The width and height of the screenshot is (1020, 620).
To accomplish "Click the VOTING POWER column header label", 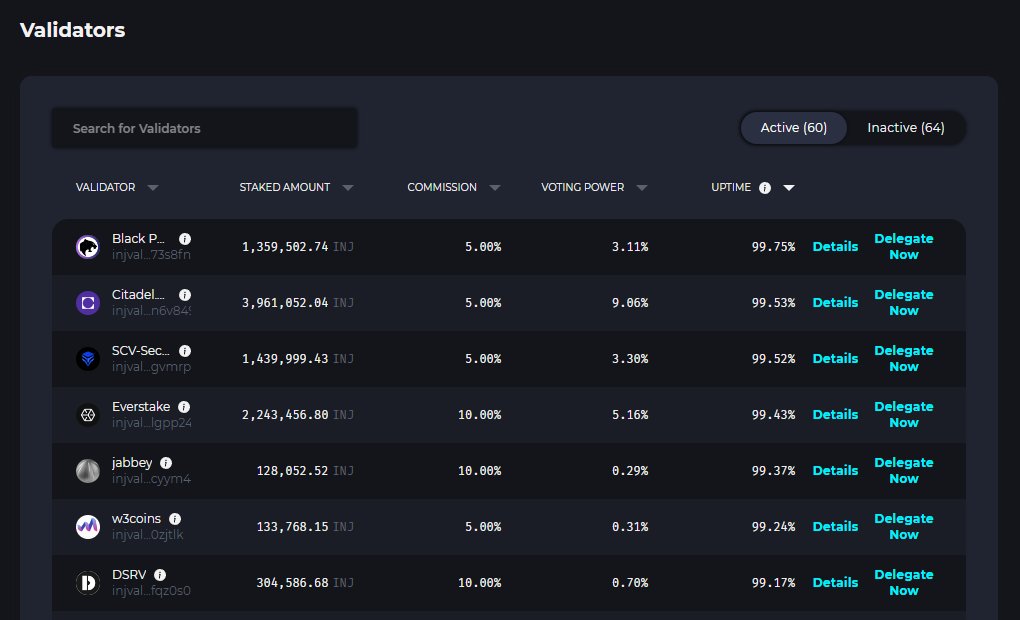I will [x=582, y=187].
